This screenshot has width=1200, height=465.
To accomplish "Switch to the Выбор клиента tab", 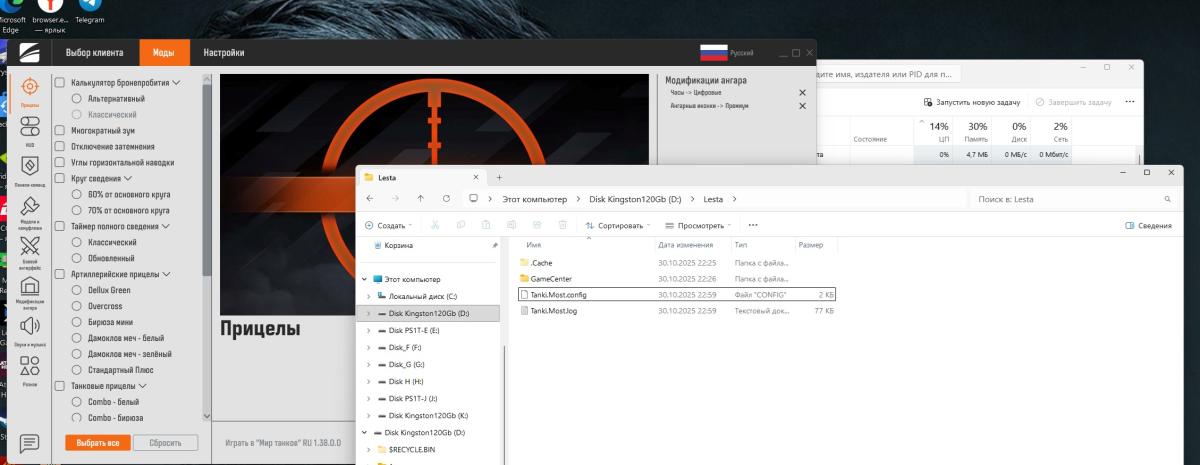I will click(94, 53).
